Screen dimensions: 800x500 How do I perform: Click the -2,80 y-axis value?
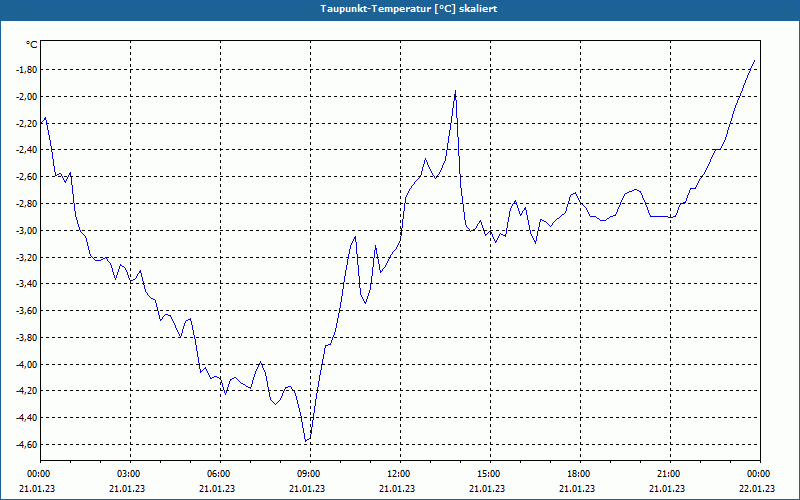coord(27,204)
